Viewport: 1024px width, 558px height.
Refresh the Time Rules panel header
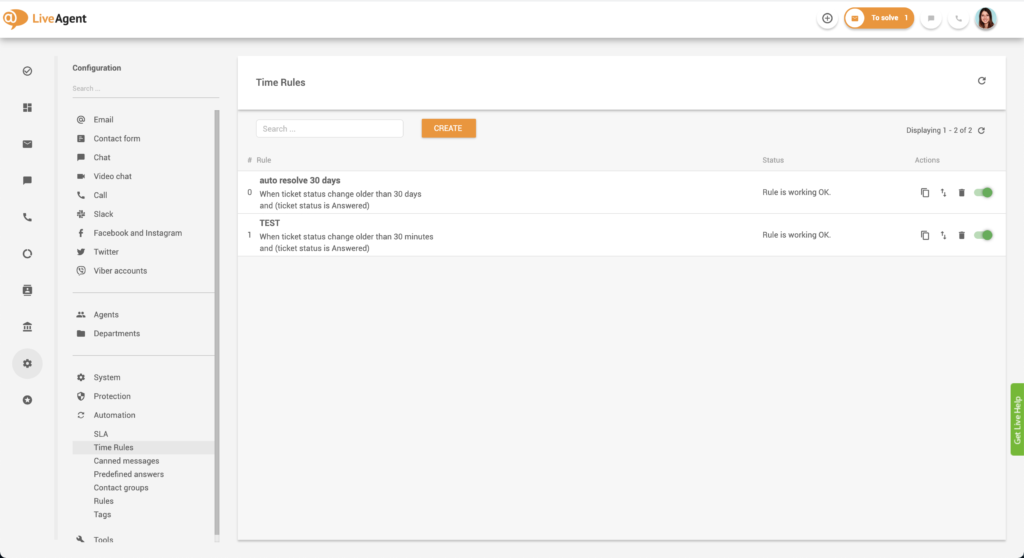pyautogui.click(x=981, y=81)
